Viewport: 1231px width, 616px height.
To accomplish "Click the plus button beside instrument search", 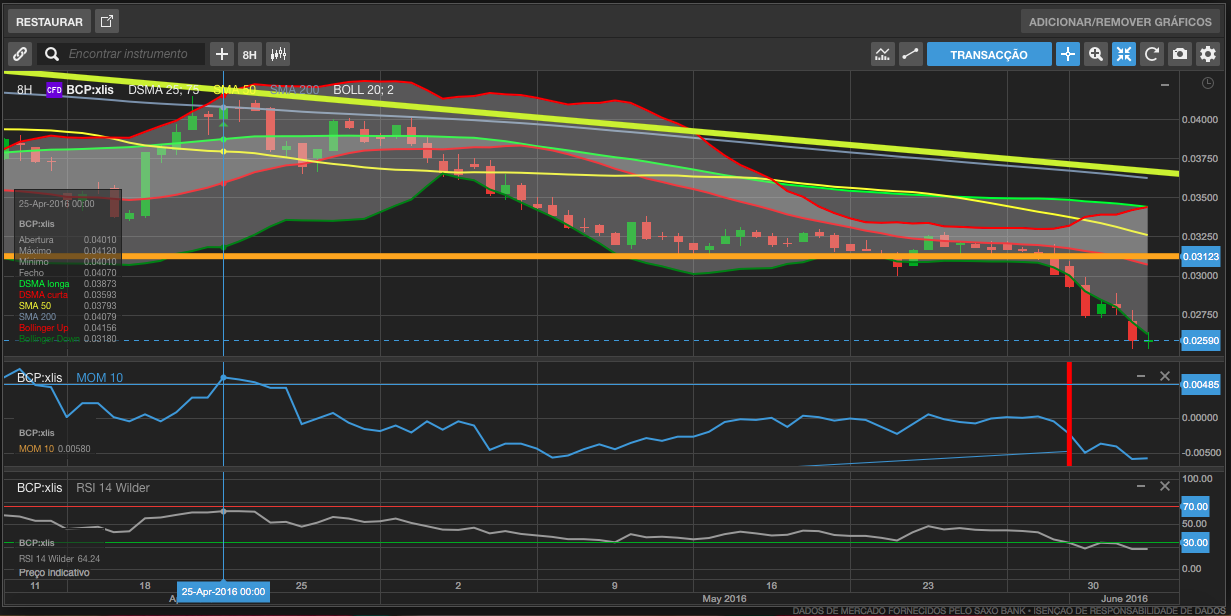I will [x=222, y=54].
